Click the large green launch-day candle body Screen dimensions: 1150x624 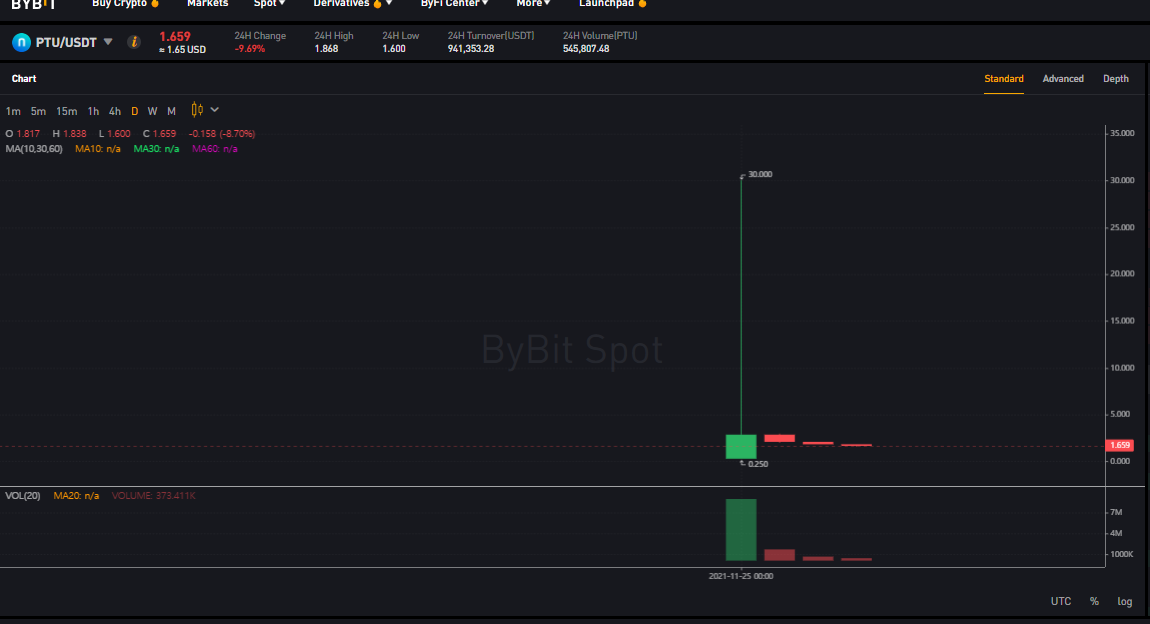(x=741, y=447)
